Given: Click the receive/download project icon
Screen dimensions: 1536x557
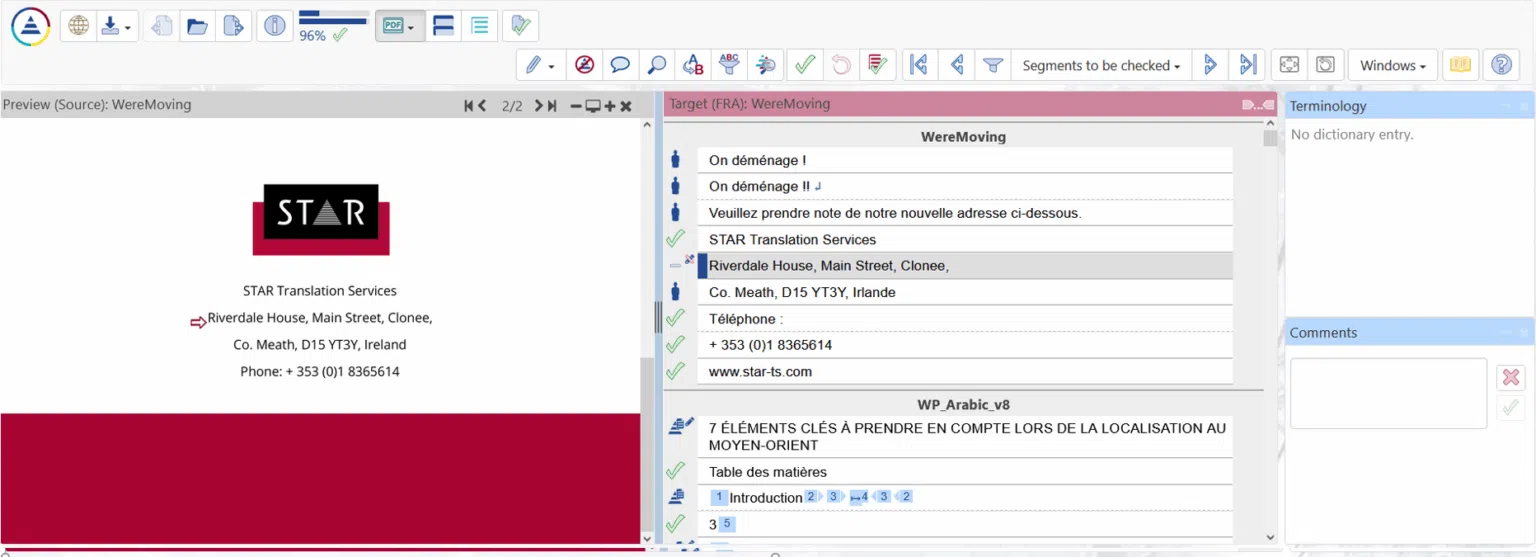Looking at the screenshot, I should tap(110, 26).
